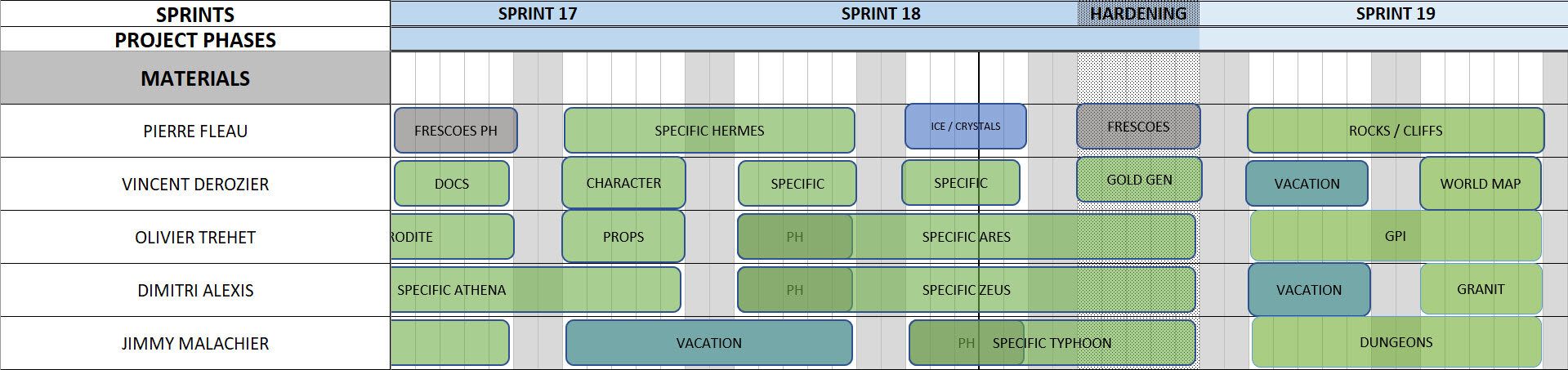Image resolution: width=1568 pixels, height=370 pixels.
Task: Click the SPECIFIC HERMES task bar
Action: (x=709, y=131)
